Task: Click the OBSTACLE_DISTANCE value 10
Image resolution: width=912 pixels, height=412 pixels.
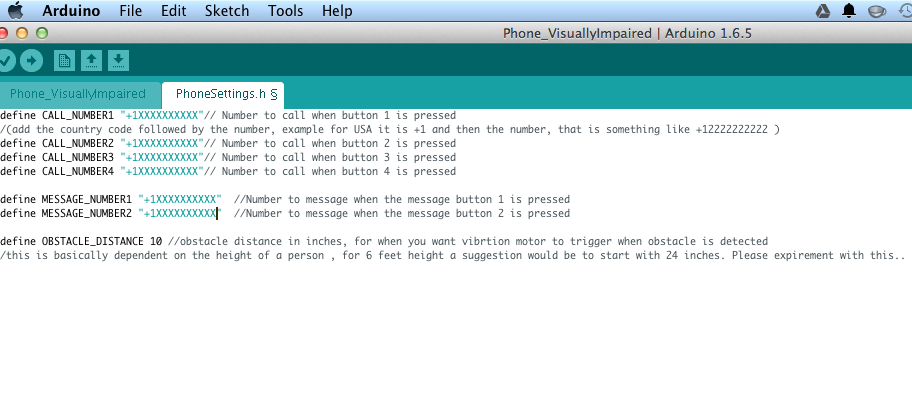Action: (x=156, y=241)
